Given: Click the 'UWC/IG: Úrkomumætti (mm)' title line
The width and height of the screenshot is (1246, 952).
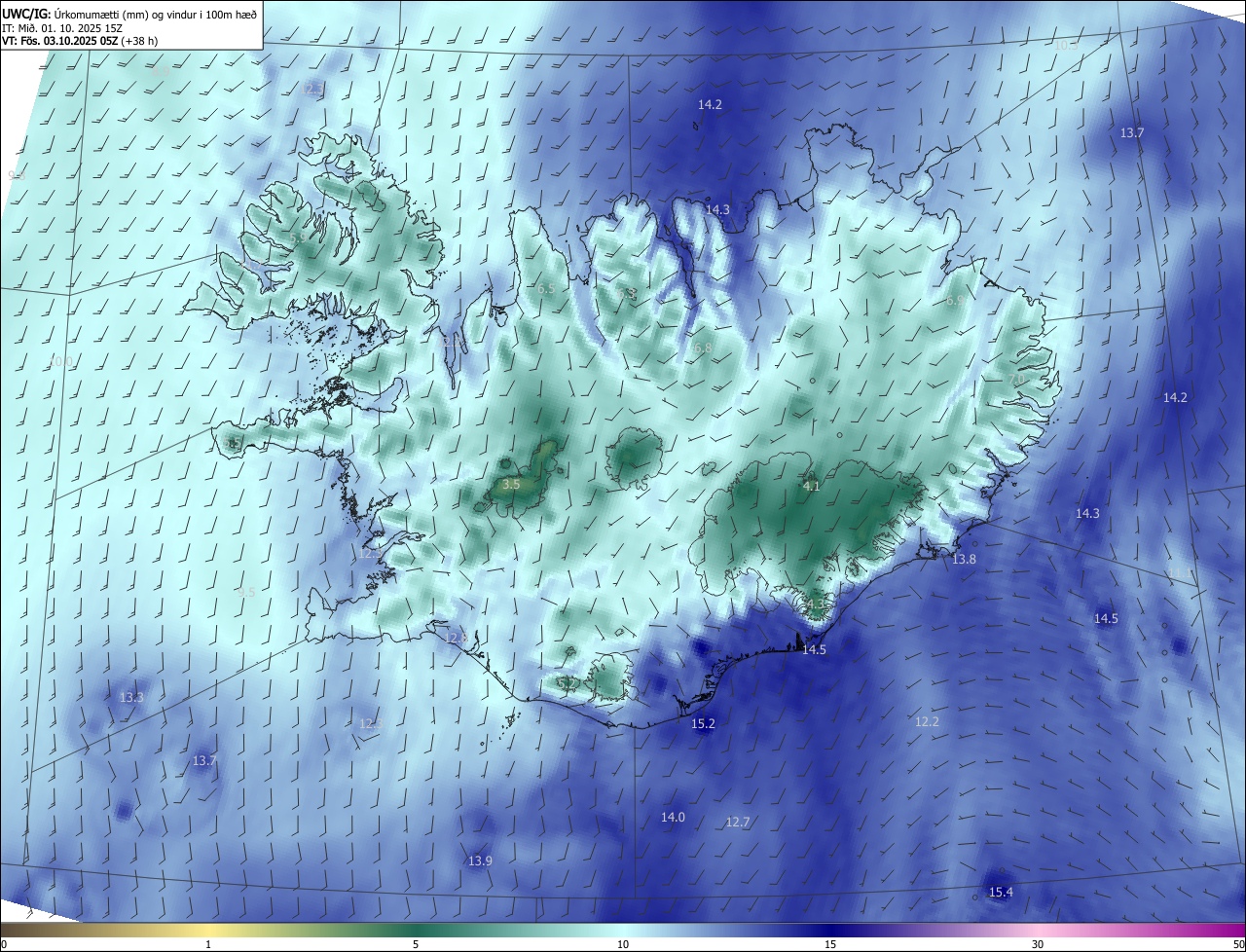Looking at the screenshot, I should point(129,14).
